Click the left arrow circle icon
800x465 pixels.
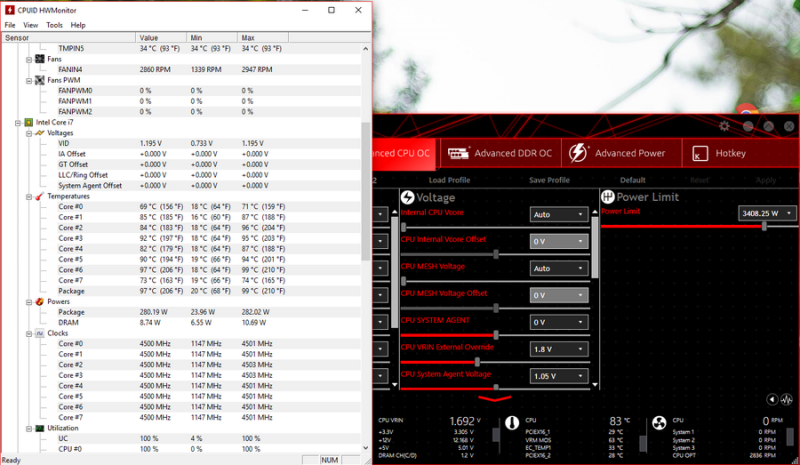pos(771,400)
